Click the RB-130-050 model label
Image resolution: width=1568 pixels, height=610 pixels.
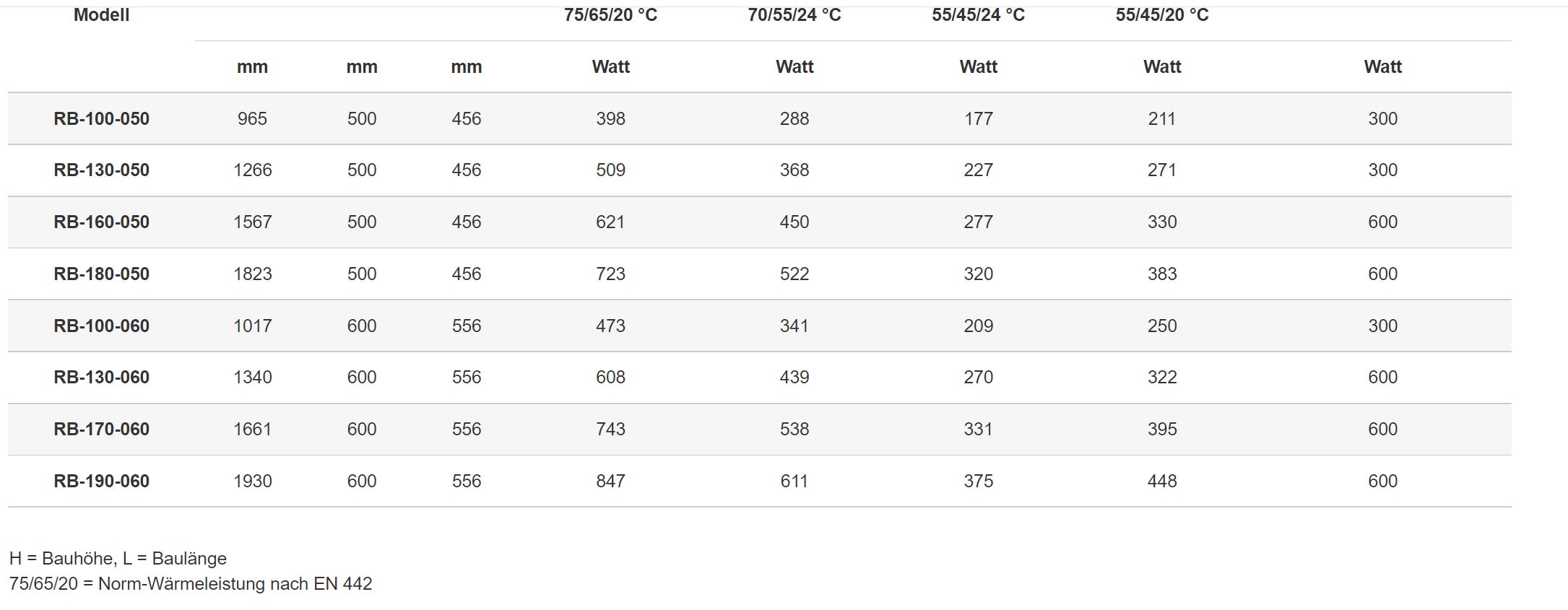pyautogui.click(x=101, y=170)
